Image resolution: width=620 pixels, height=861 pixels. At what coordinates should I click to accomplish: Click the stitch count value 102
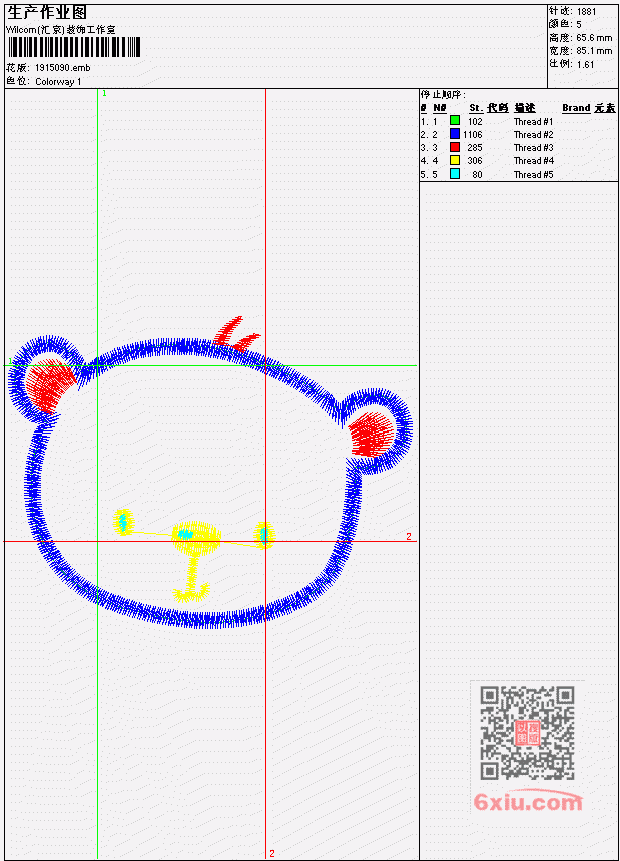pyautogui.click(x=475, y=121)
